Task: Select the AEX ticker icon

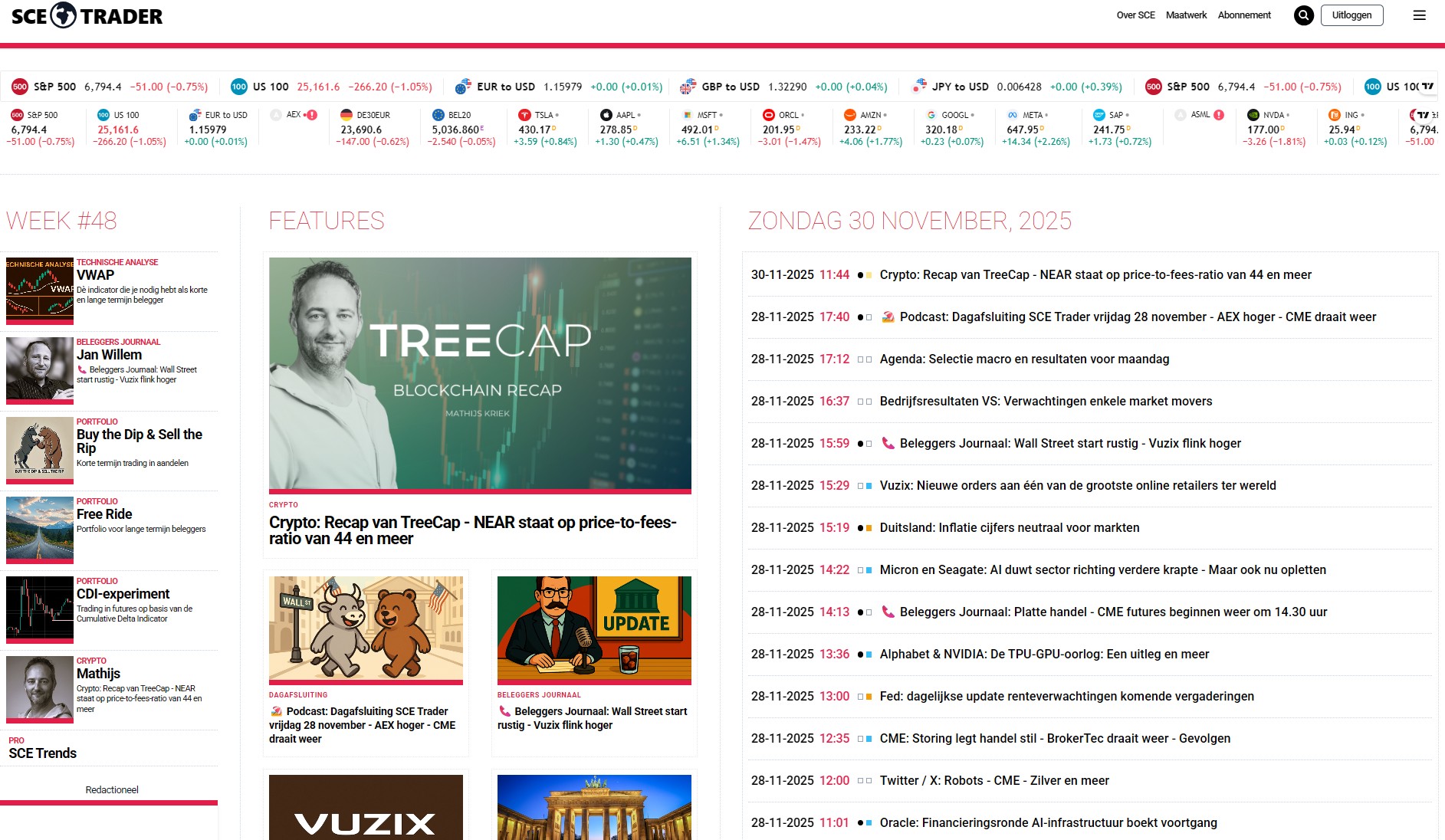Action: click(x=276, y=115)
